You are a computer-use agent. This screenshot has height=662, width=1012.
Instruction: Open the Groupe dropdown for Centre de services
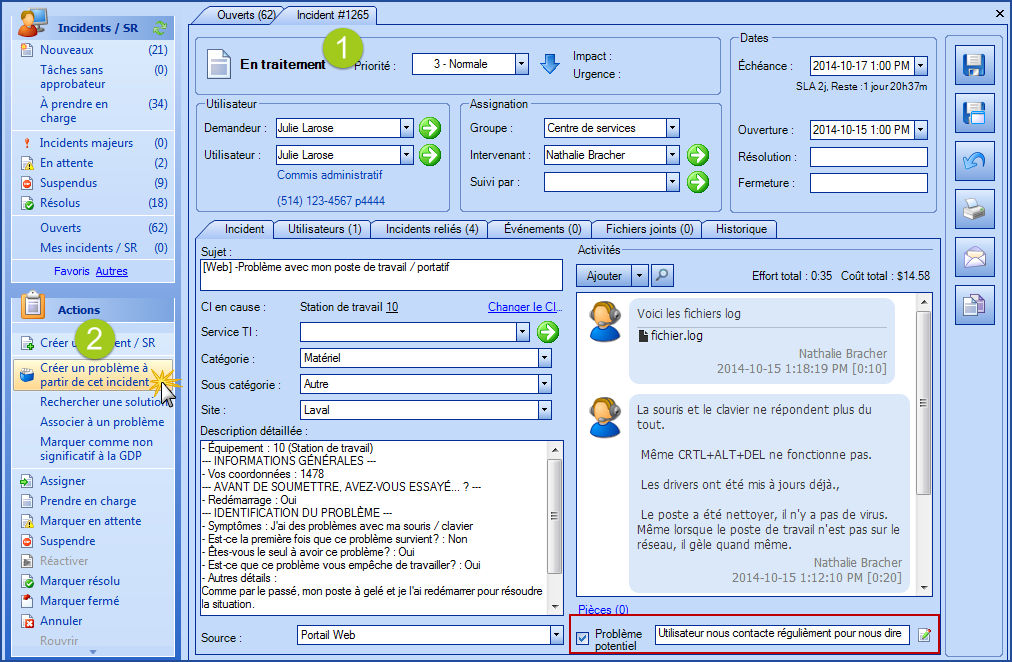672,128
